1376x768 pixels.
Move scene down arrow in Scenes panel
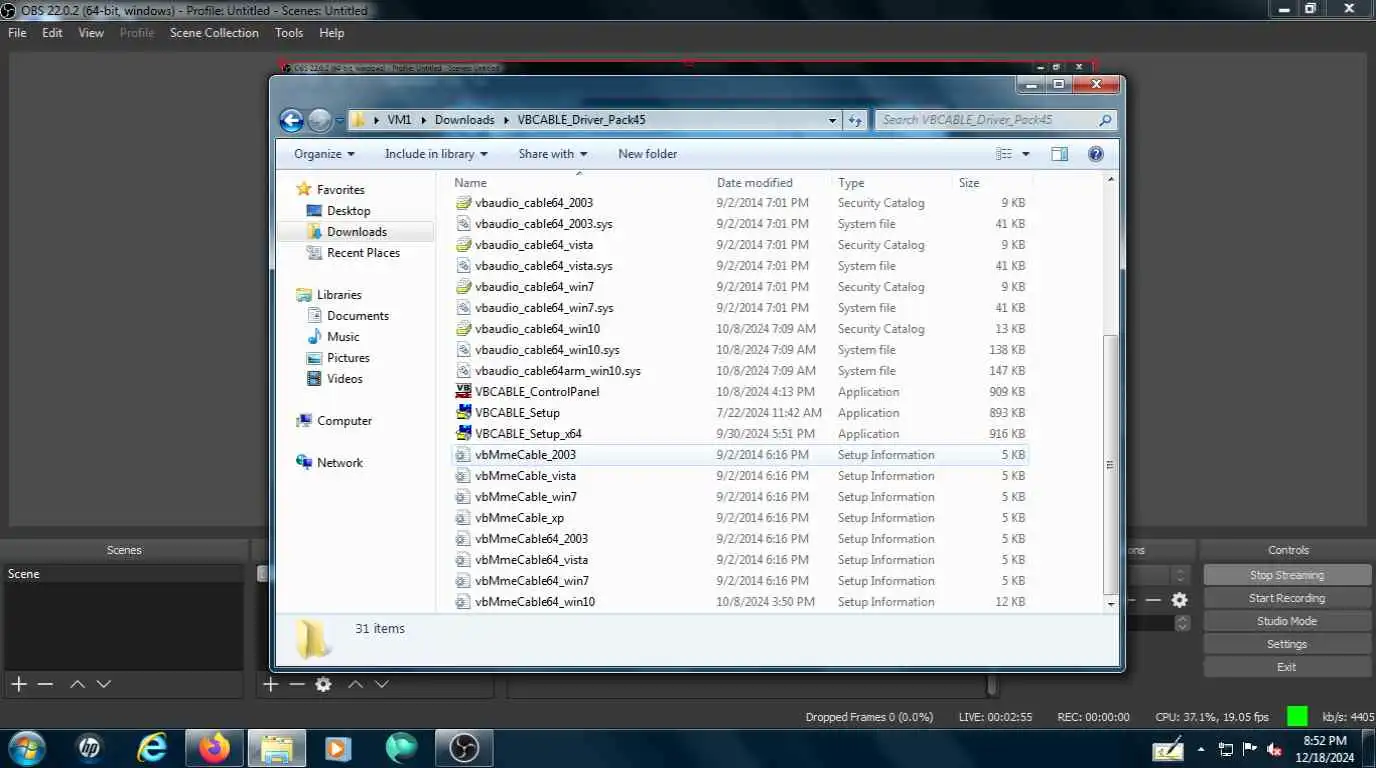point(103,684)
